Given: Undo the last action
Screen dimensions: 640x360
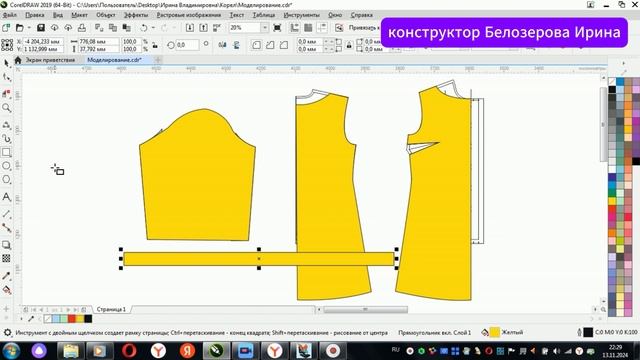Looking at the screenshot, I should click(x=144, y=28).
